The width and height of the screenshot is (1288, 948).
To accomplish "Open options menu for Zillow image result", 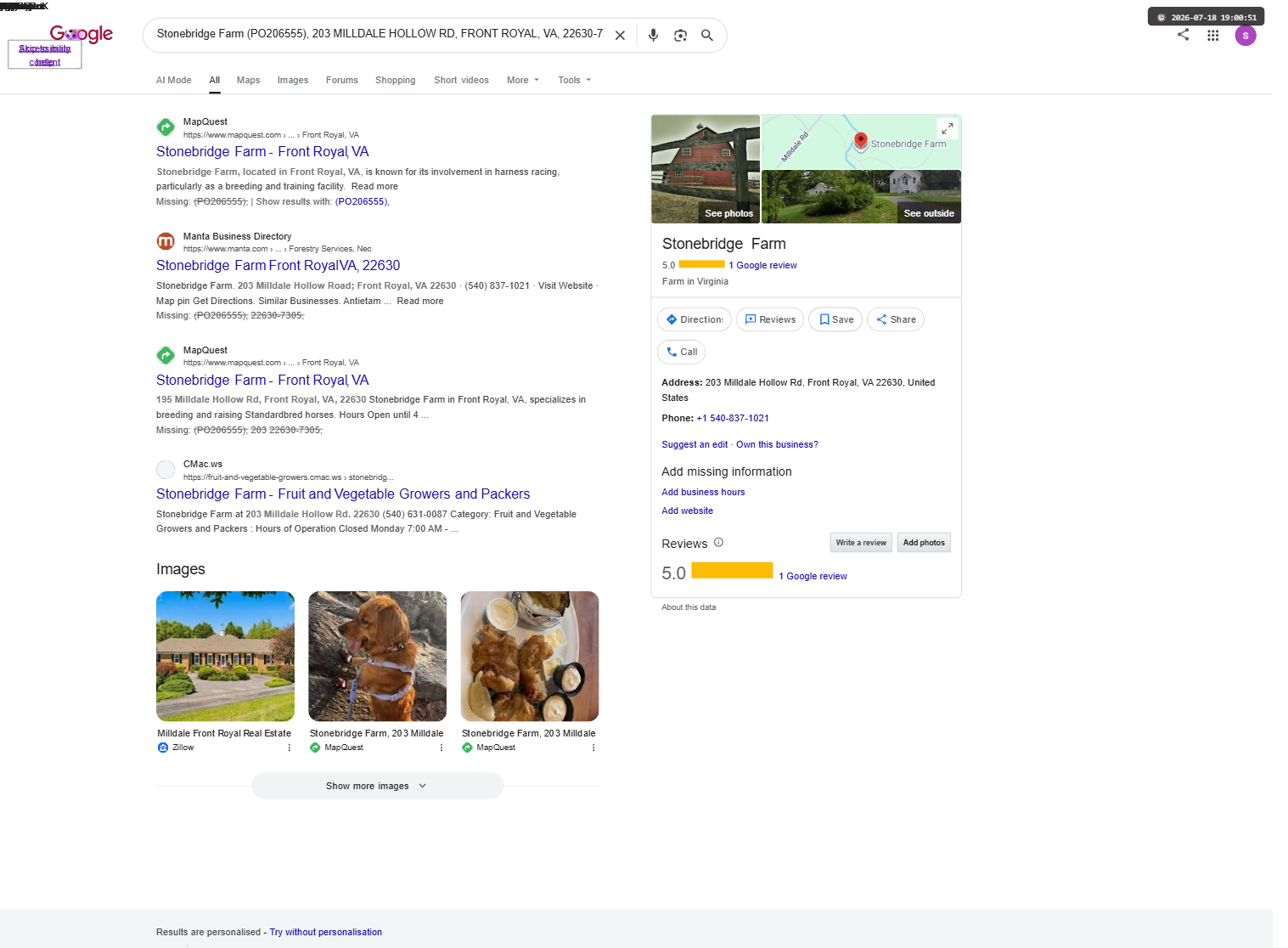I will (290, 748).
